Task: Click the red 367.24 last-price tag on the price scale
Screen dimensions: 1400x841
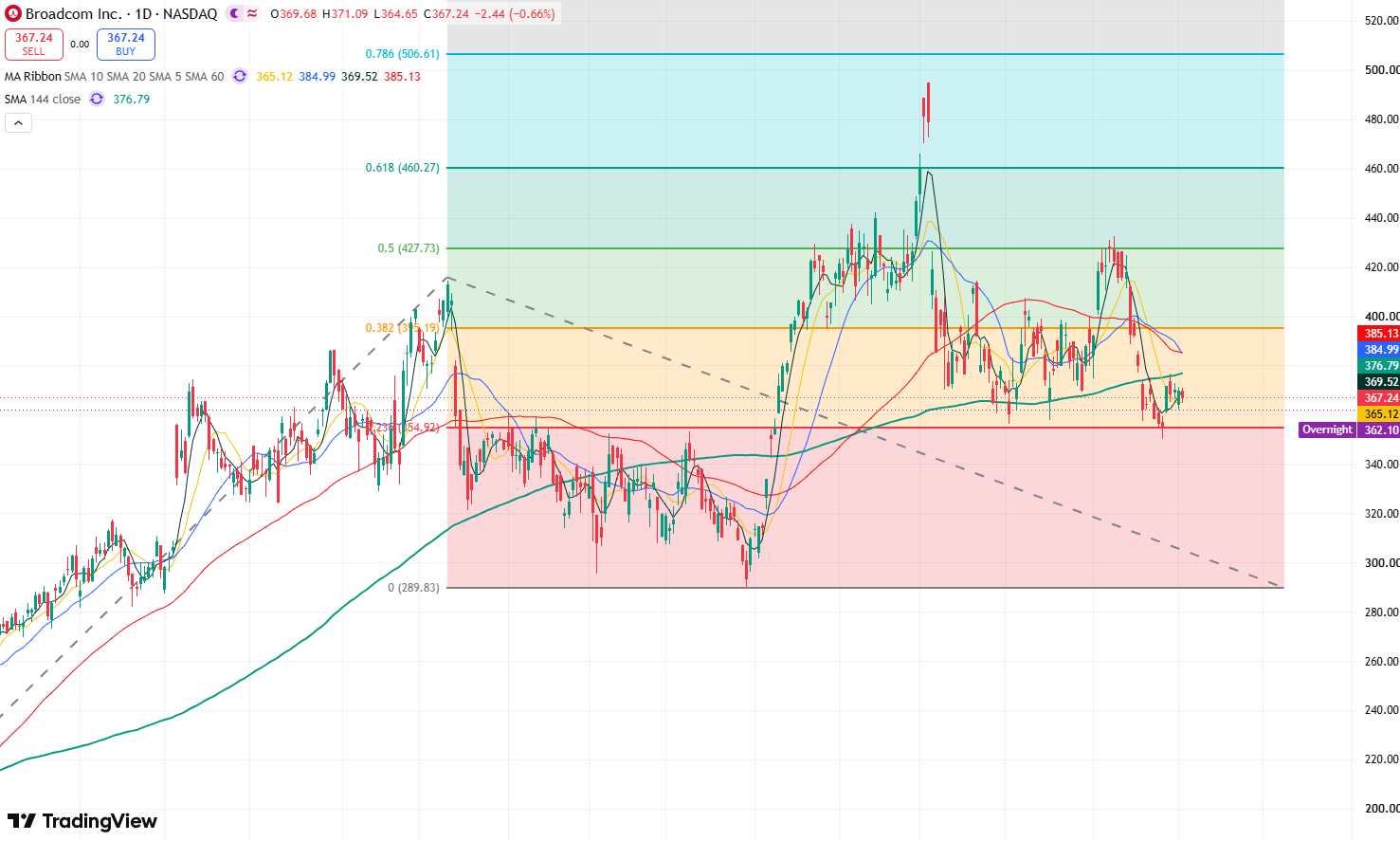Action: (x=1378, y=398)
